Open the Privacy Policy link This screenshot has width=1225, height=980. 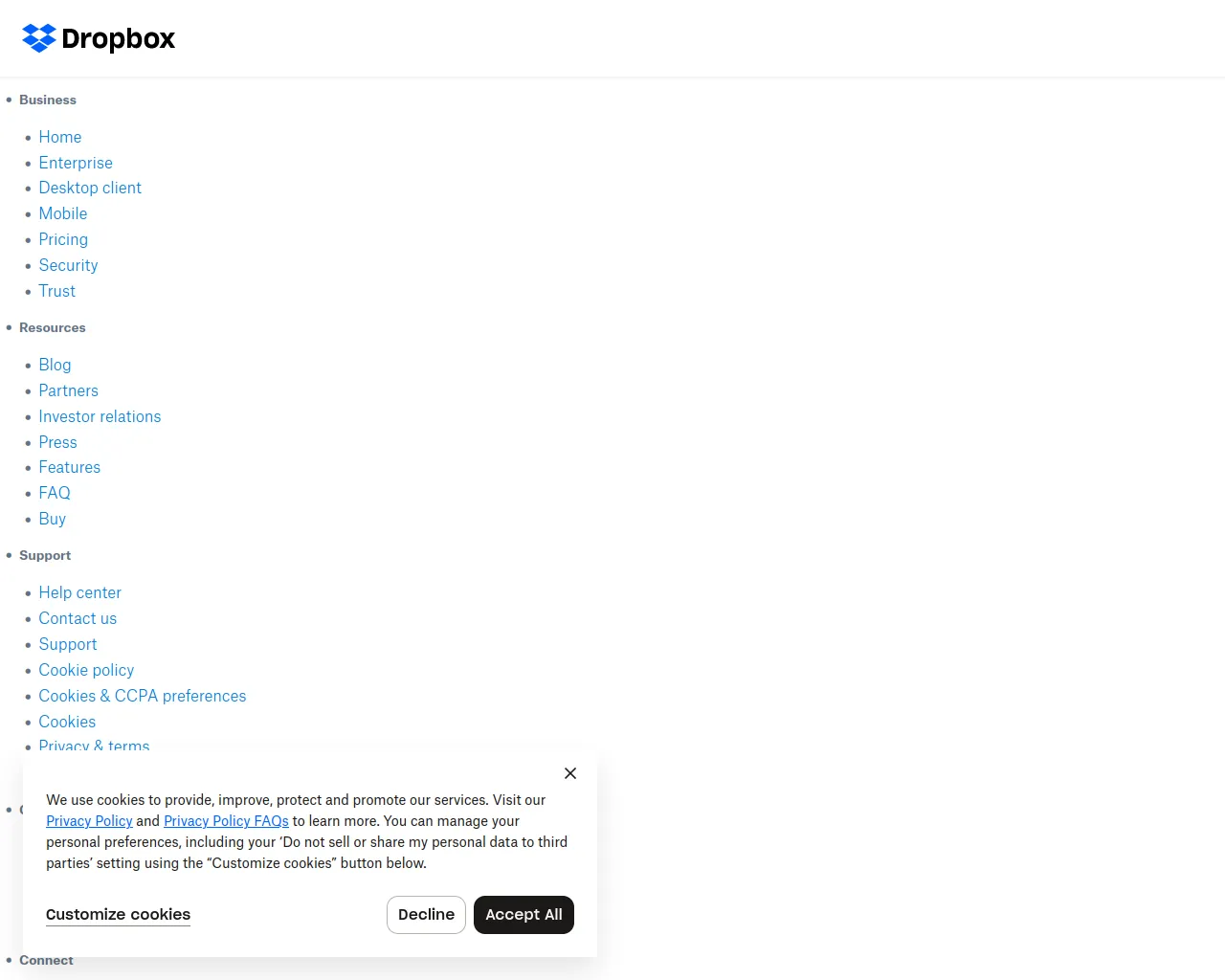tap(89, 821)
